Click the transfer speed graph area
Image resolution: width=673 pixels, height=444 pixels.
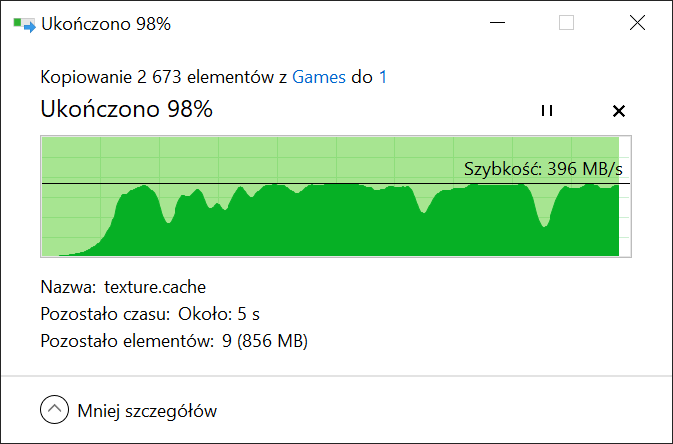coord(336,197)
